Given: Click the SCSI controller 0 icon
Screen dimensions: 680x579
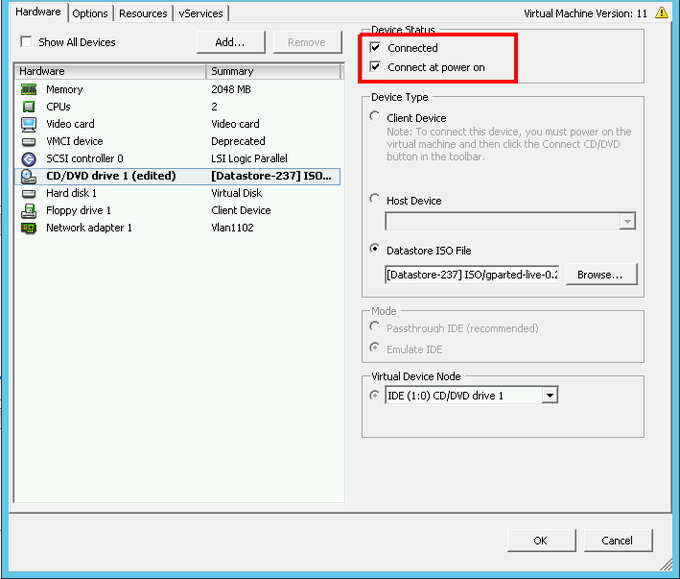Looking at the screenshot, I should (x=29, y=159).
